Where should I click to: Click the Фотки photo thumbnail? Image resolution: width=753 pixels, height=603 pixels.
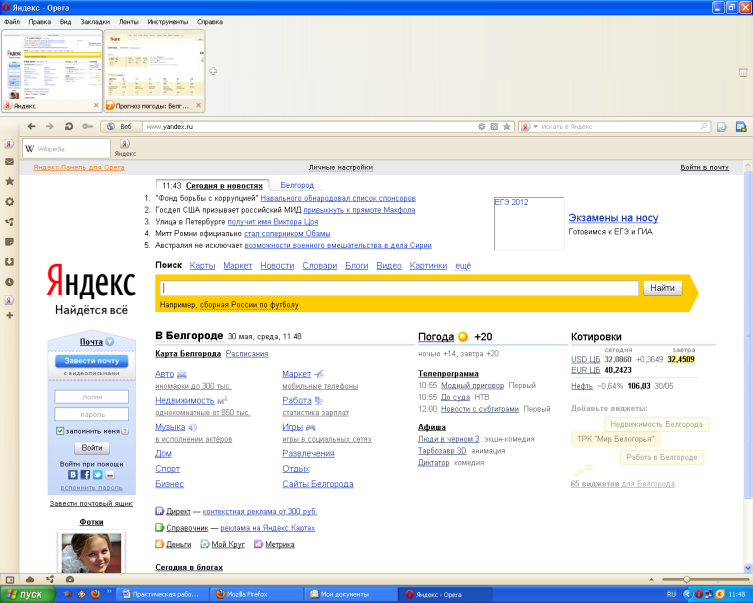[91, 553]
